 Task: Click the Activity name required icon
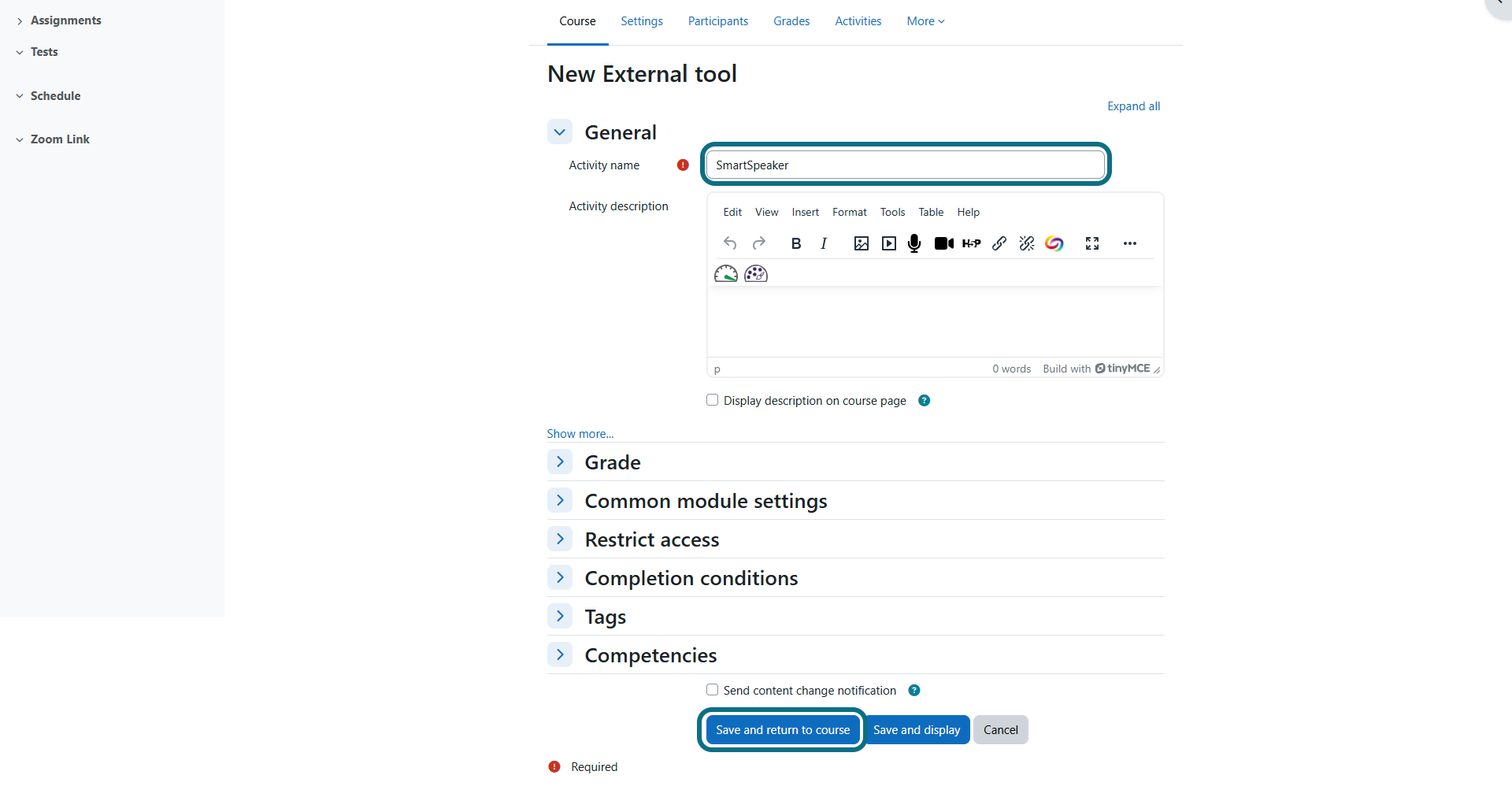(683, 165)
